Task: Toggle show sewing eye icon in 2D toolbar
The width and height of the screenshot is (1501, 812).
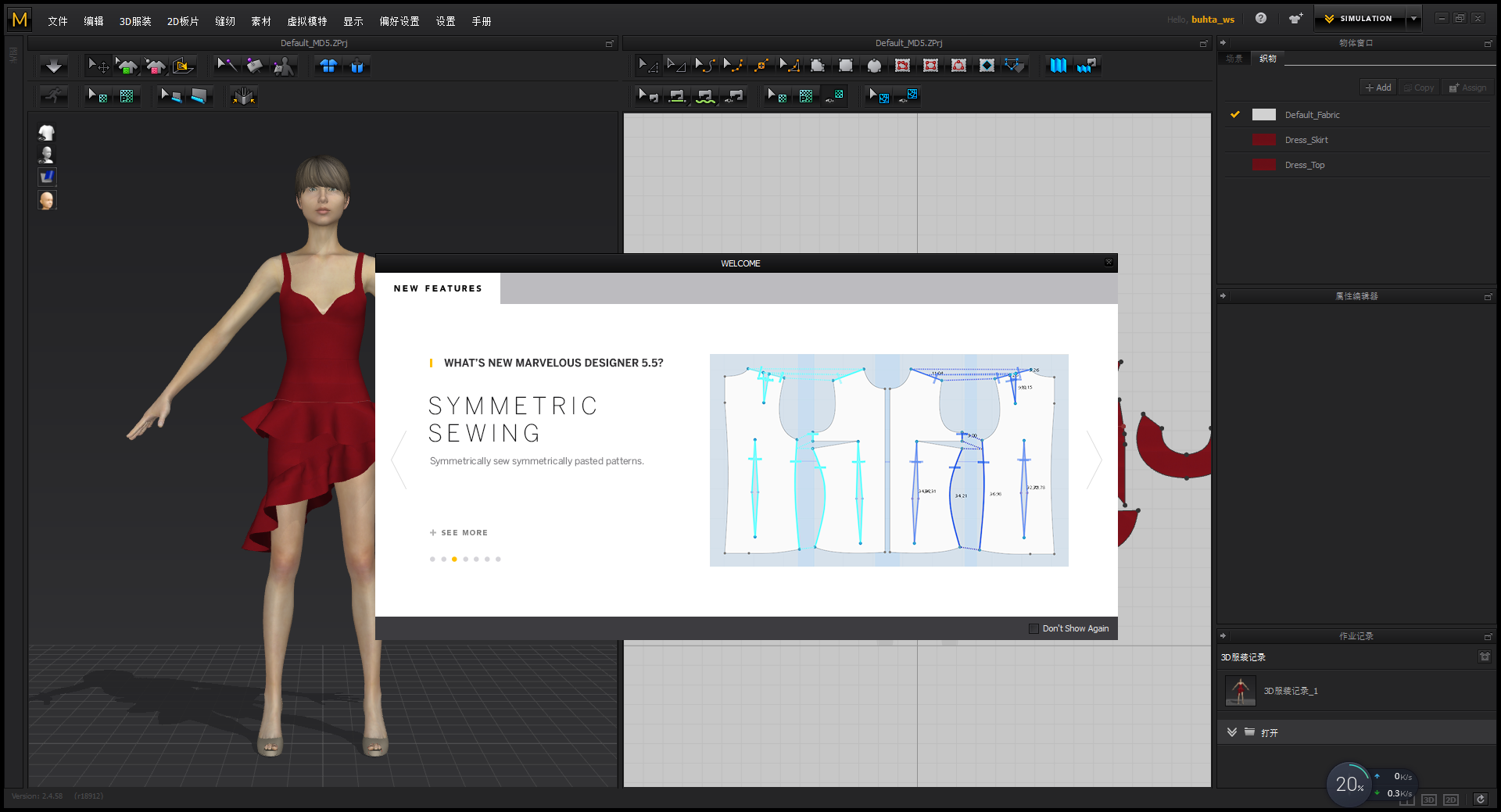Action: pyautogui.click(x=733, y=96)
